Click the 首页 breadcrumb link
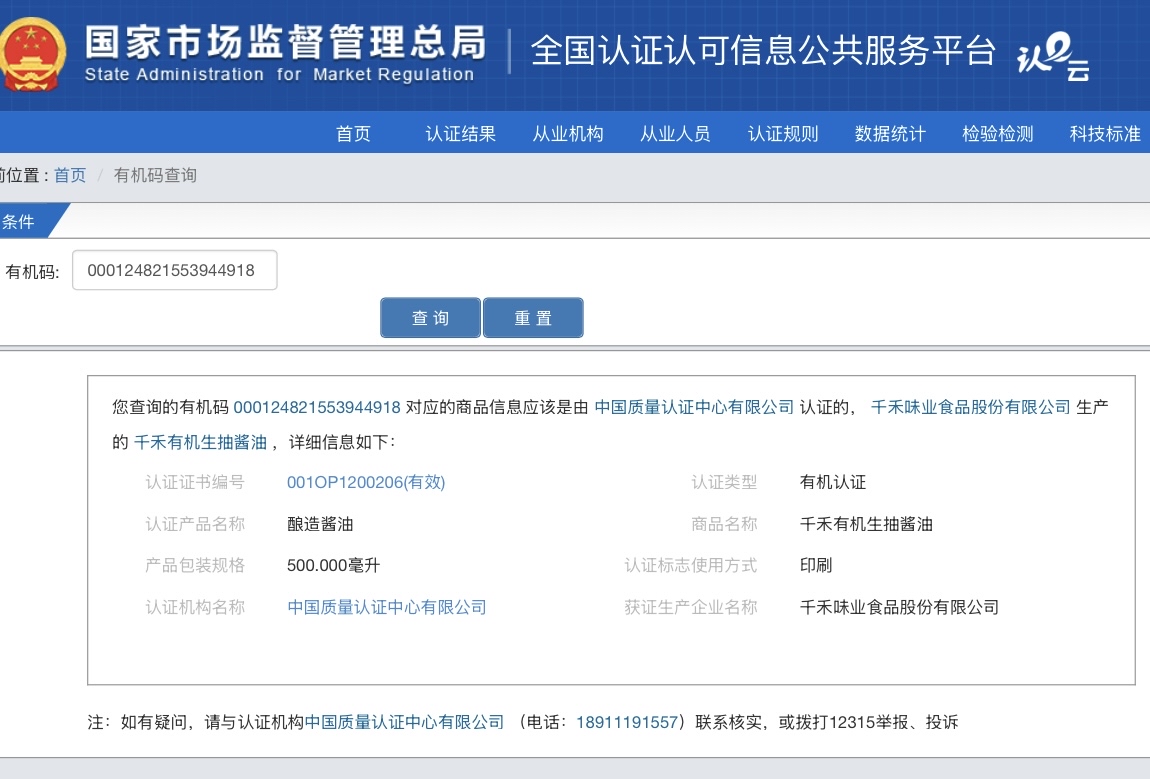 (70, 175)
